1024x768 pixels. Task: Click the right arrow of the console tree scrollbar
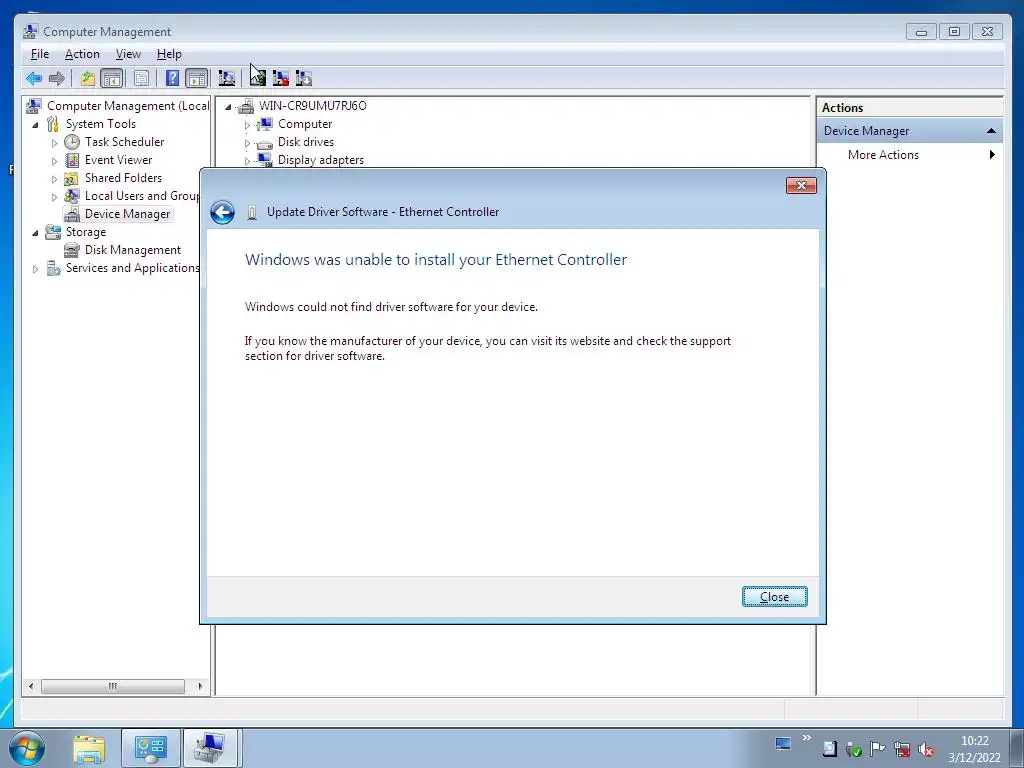pyautogui.click(x=200, y=686)
